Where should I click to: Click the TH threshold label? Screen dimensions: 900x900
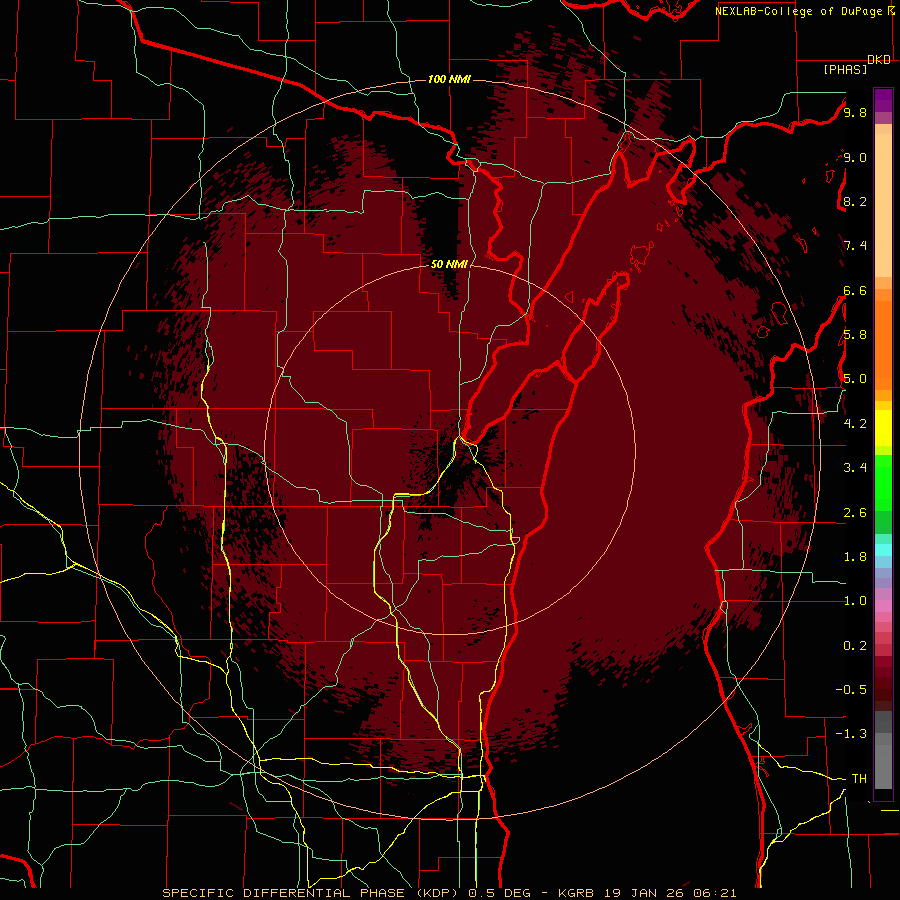tap(859, 779)
